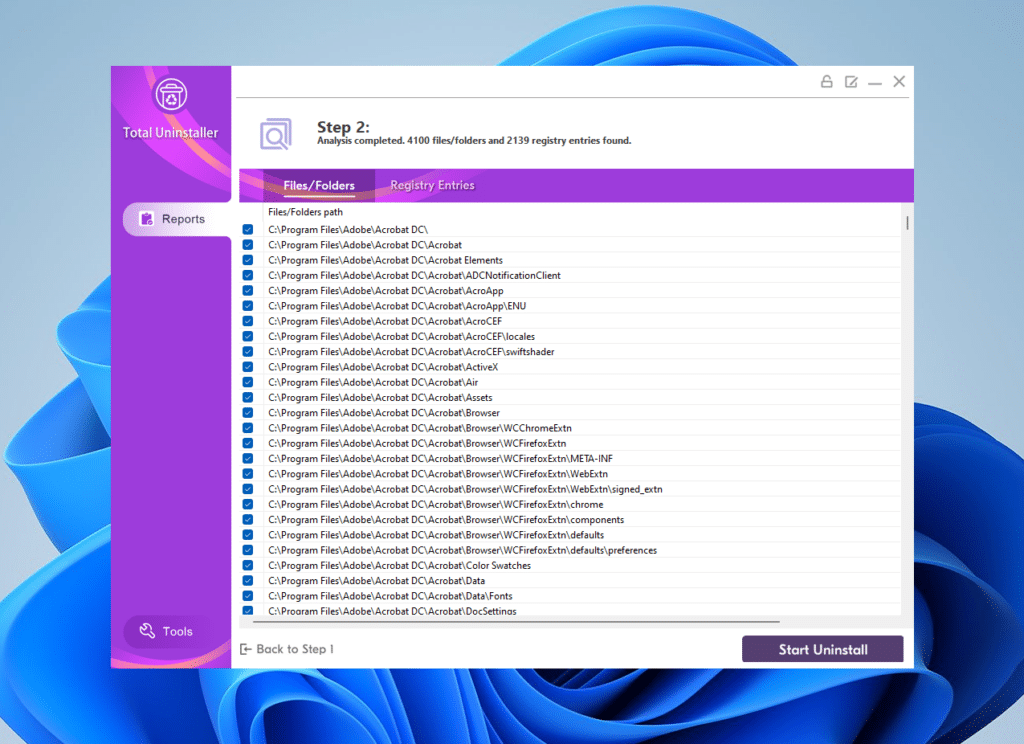
Task: Toggle checkbox for AcroApp\ENU row
Action: pyautogui.click(x=248, y=306)
